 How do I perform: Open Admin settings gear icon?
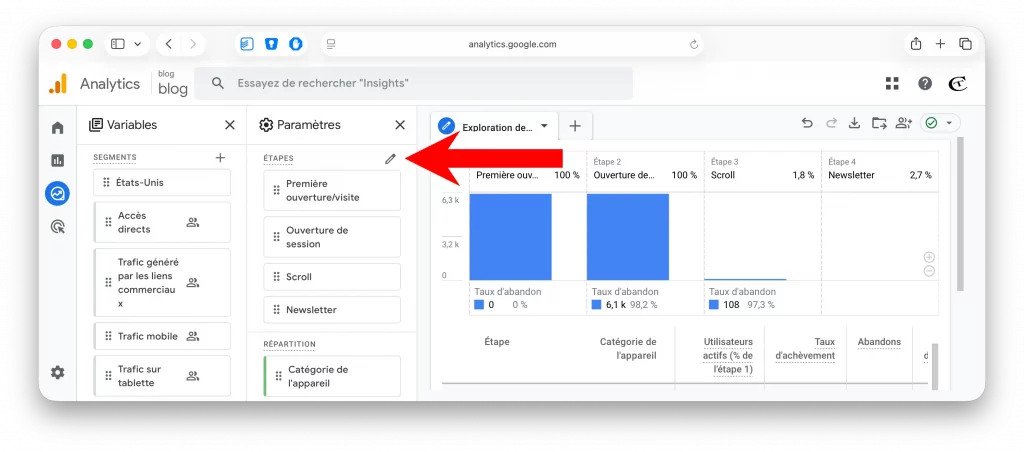57,372
